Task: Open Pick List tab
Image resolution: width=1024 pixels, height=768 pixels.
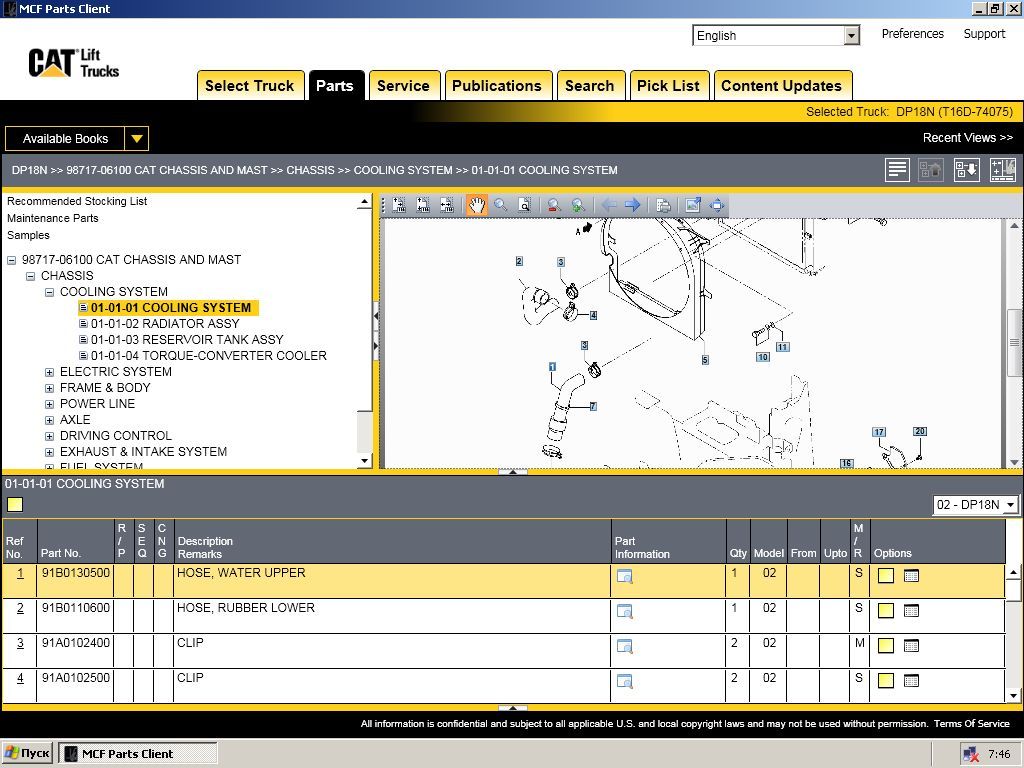Action: [668, 86]
